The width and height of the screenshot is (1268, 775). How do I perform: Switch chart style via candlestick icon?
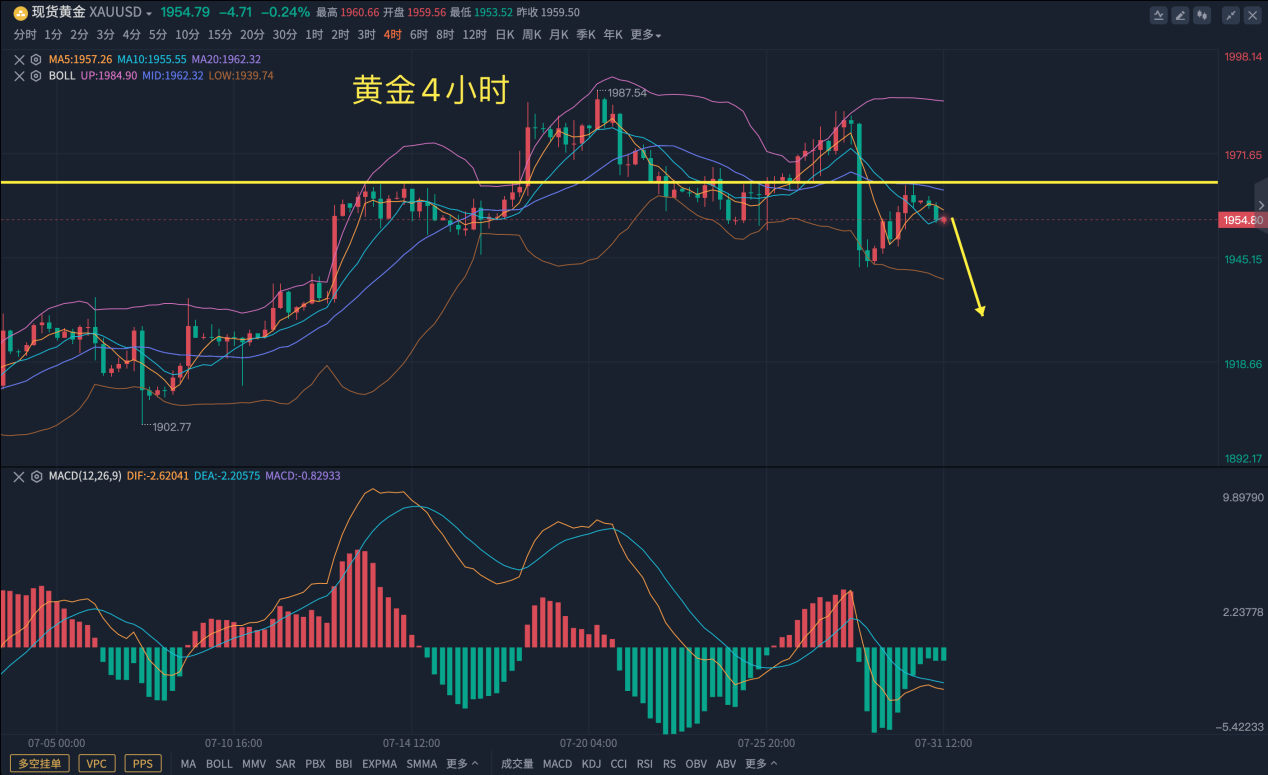(1202, 15)
